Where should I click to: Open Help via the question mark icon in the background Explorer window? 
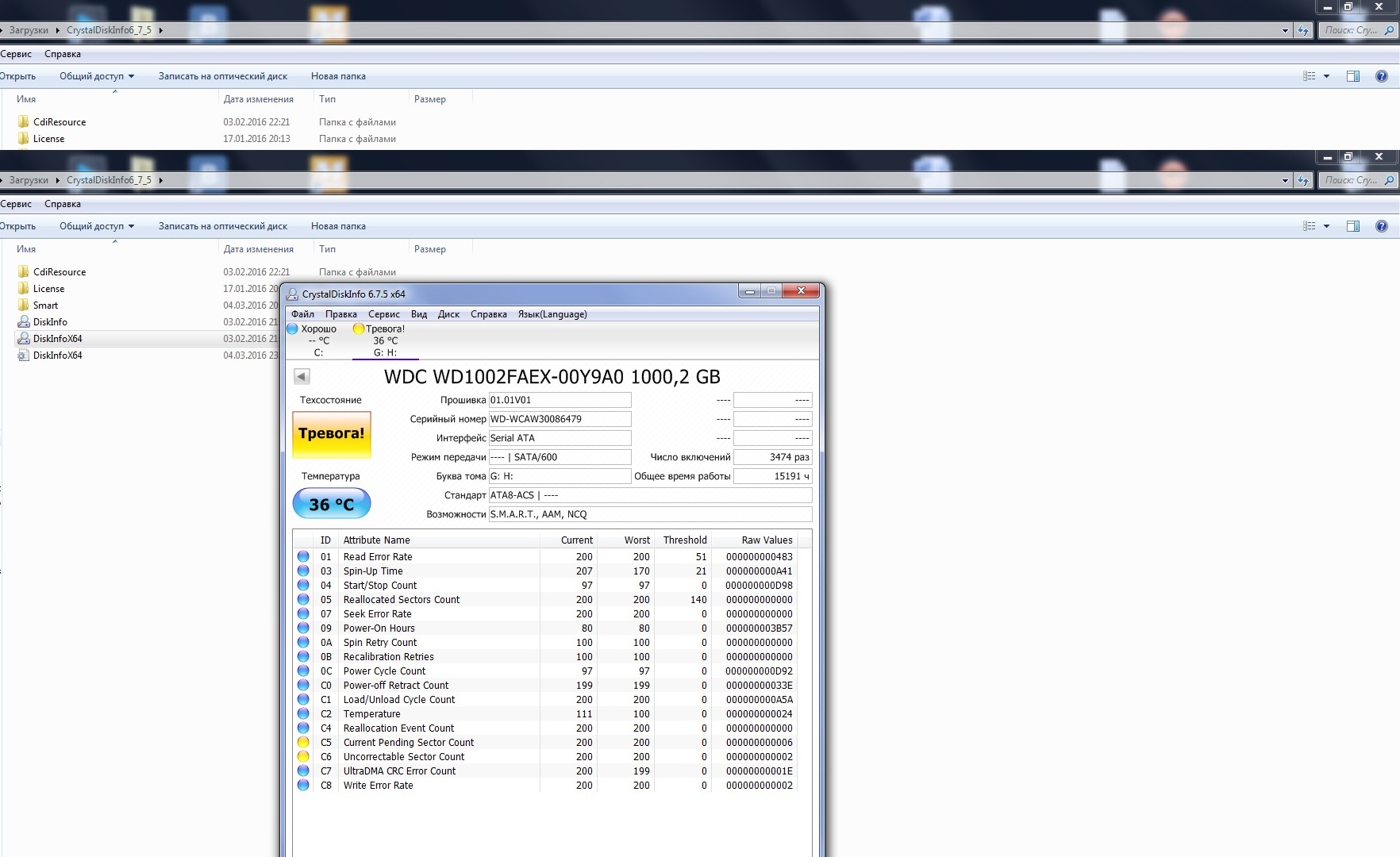pyautogui.click(x=1382, y=76)
